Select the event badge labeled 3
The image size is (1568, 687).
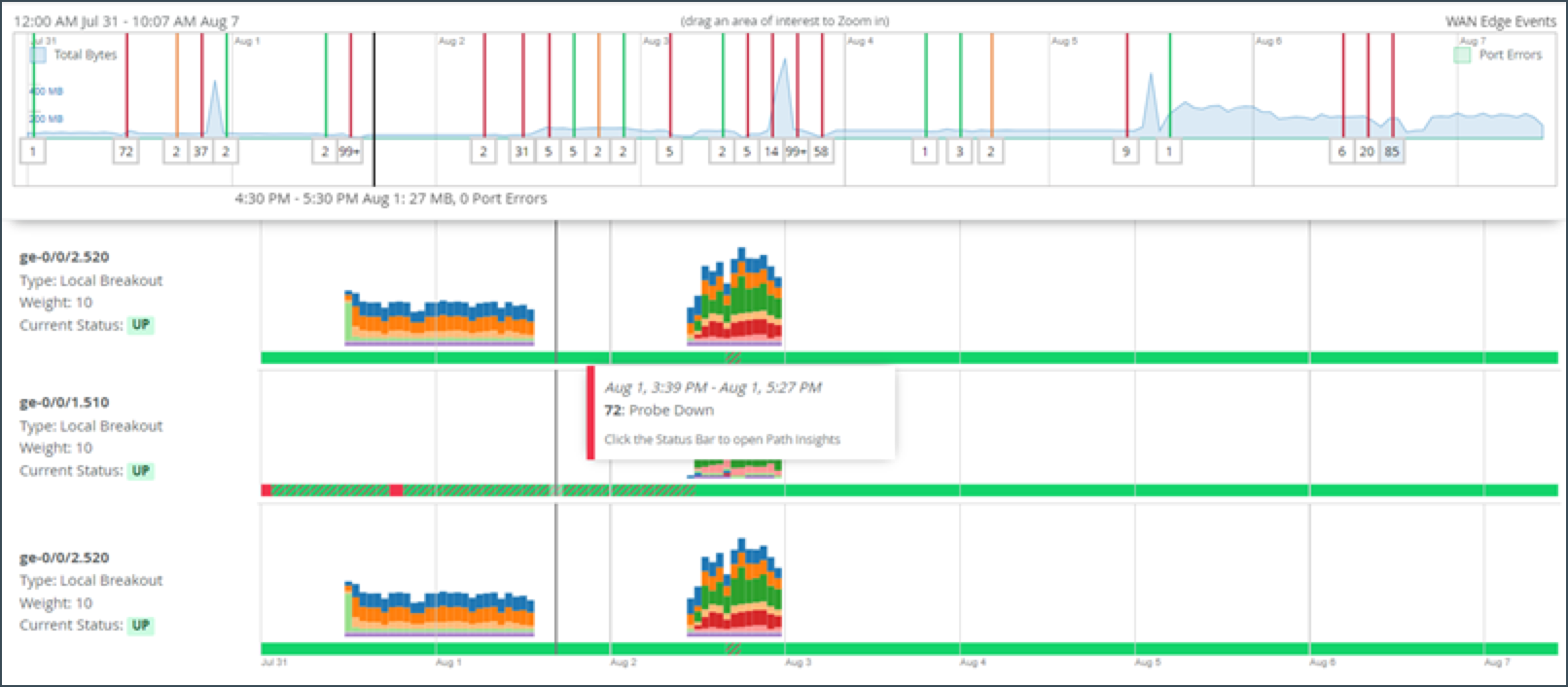960,152
